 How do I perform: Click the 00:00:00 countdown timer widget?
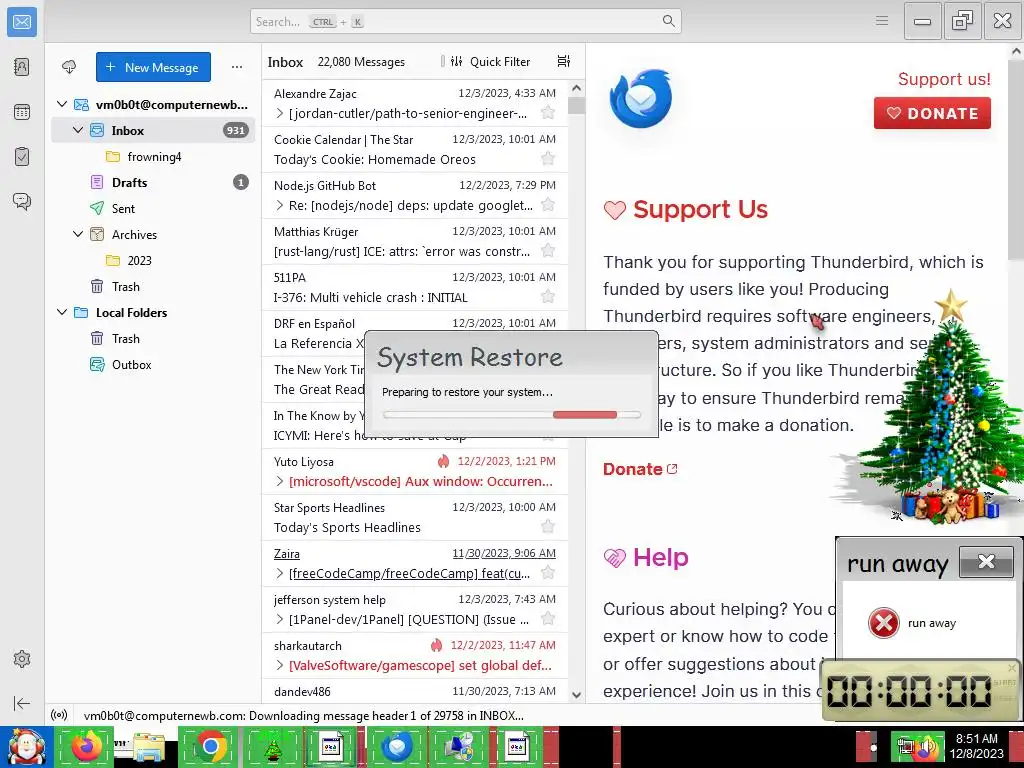pyautogui.click(x=919, y=690)
